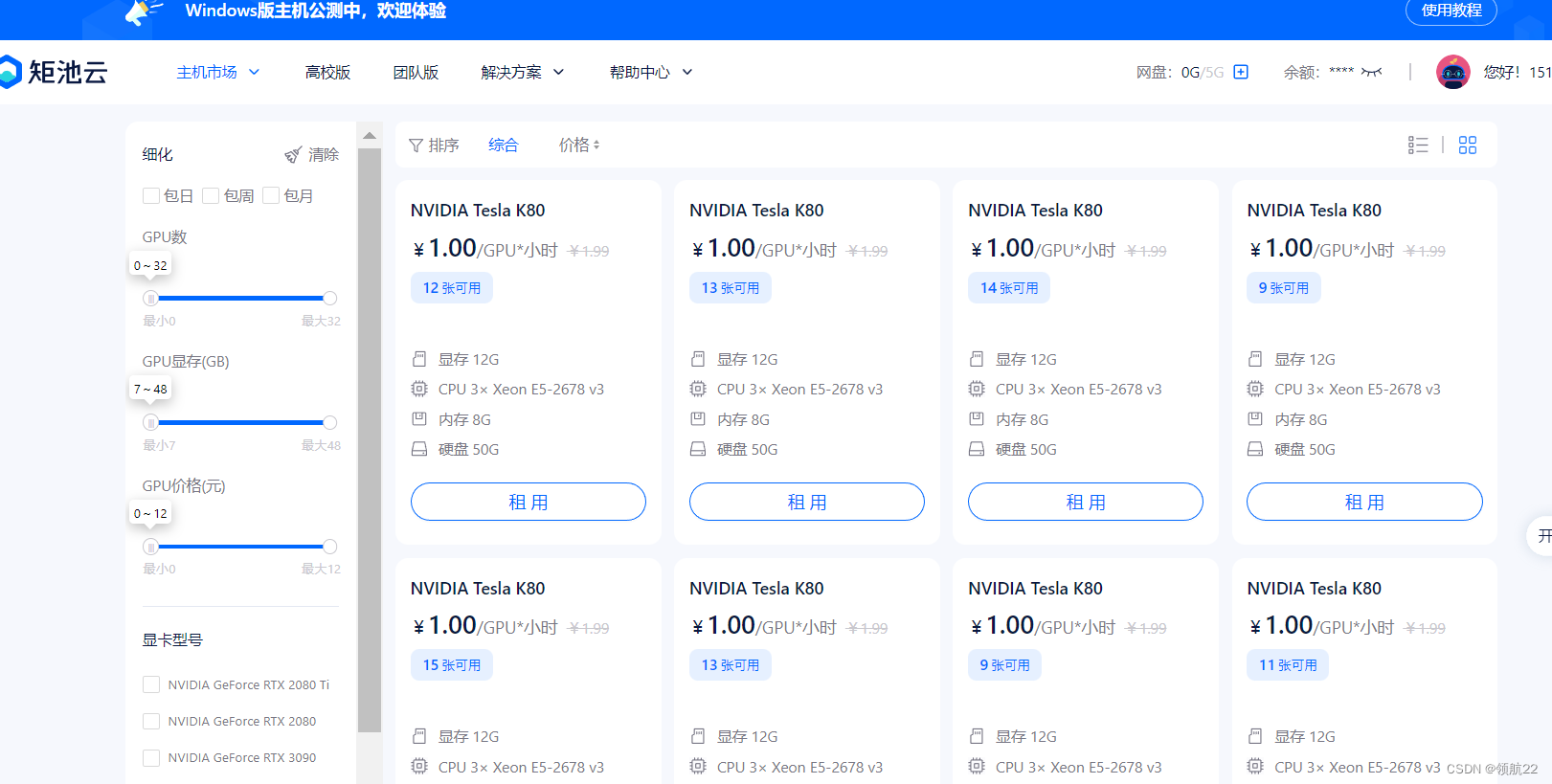Check the NVIDIA GeForce RTX 2080 checkbox
This screenshot has height=784, width=1552.
[x=150, y=721]
